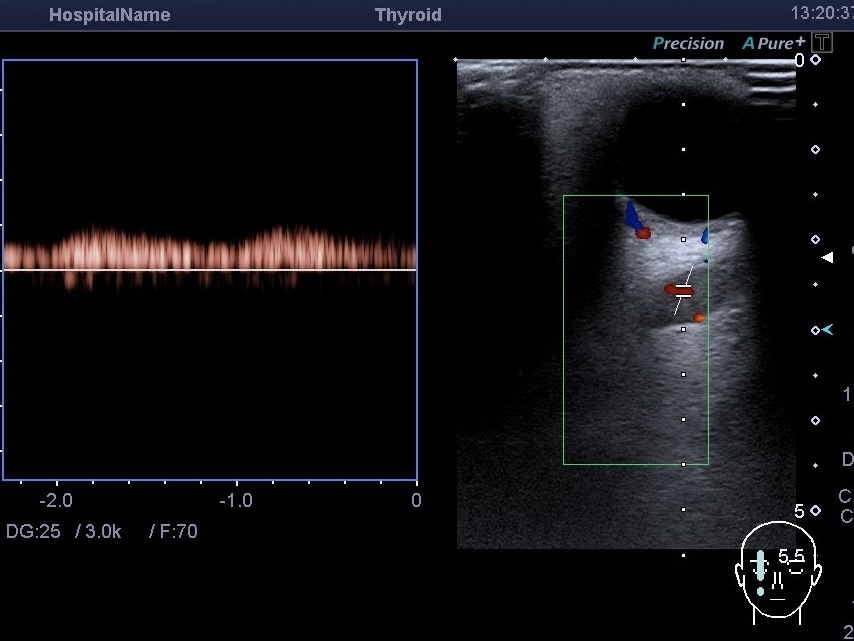Click the -1.0 mark on the time axis

coord(235,500)
